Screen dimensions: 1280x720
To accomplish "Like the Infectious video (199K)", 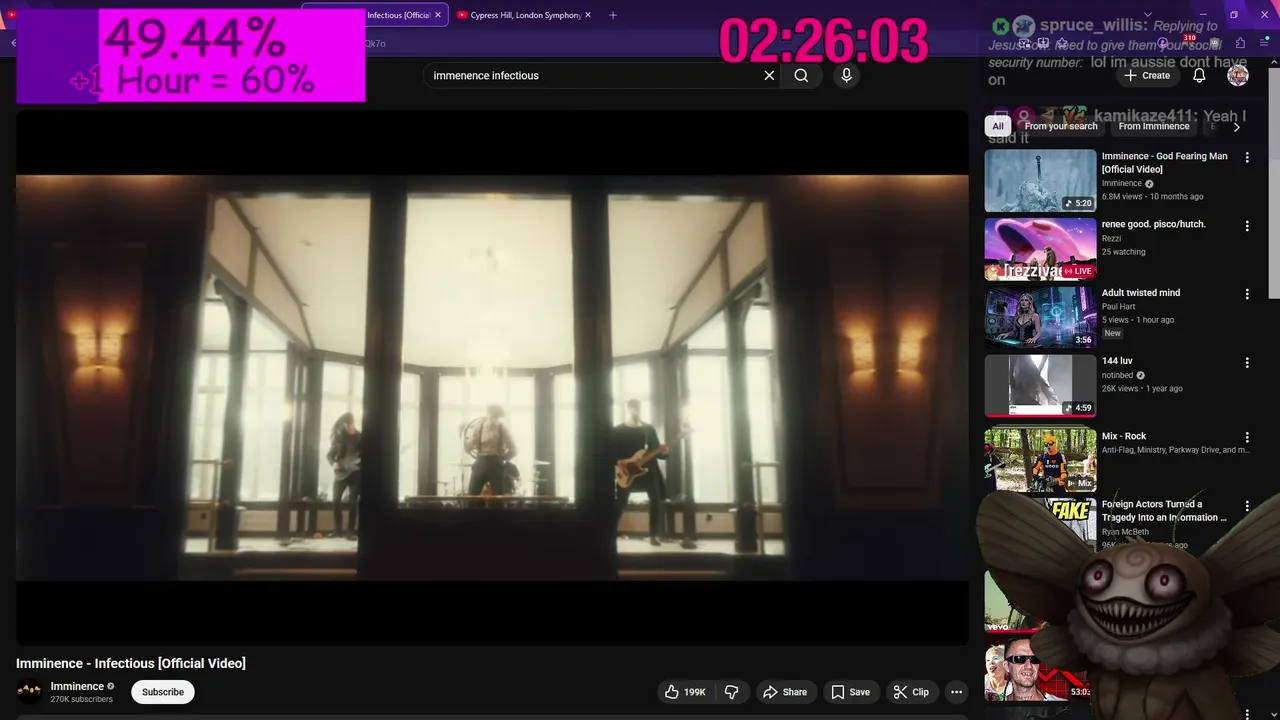I will click(x=686, y=692).
